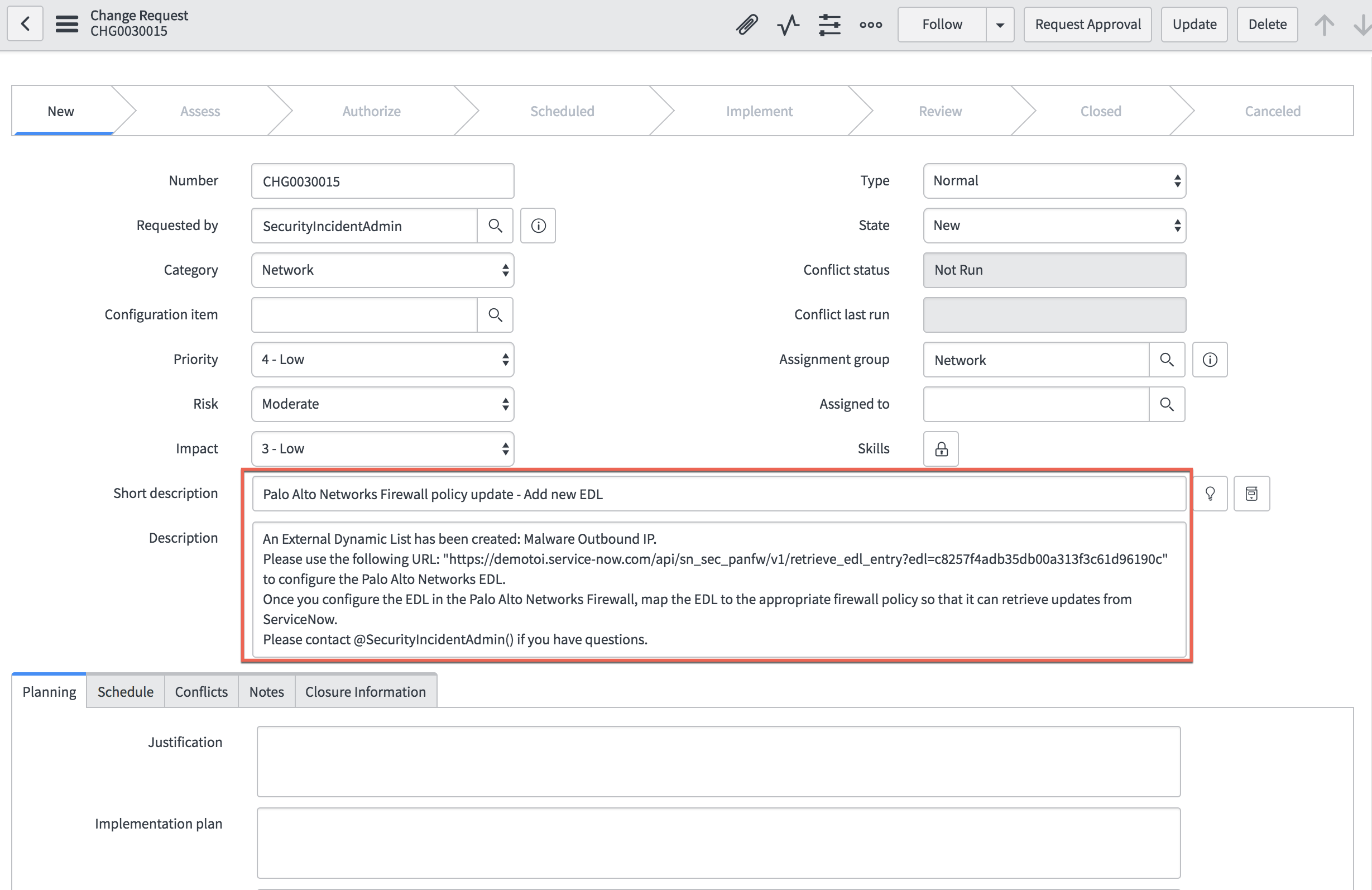The height and width of the screenshot is (890, 1372).
Task: Open more options three-dots menu
Action: point(870,25)
